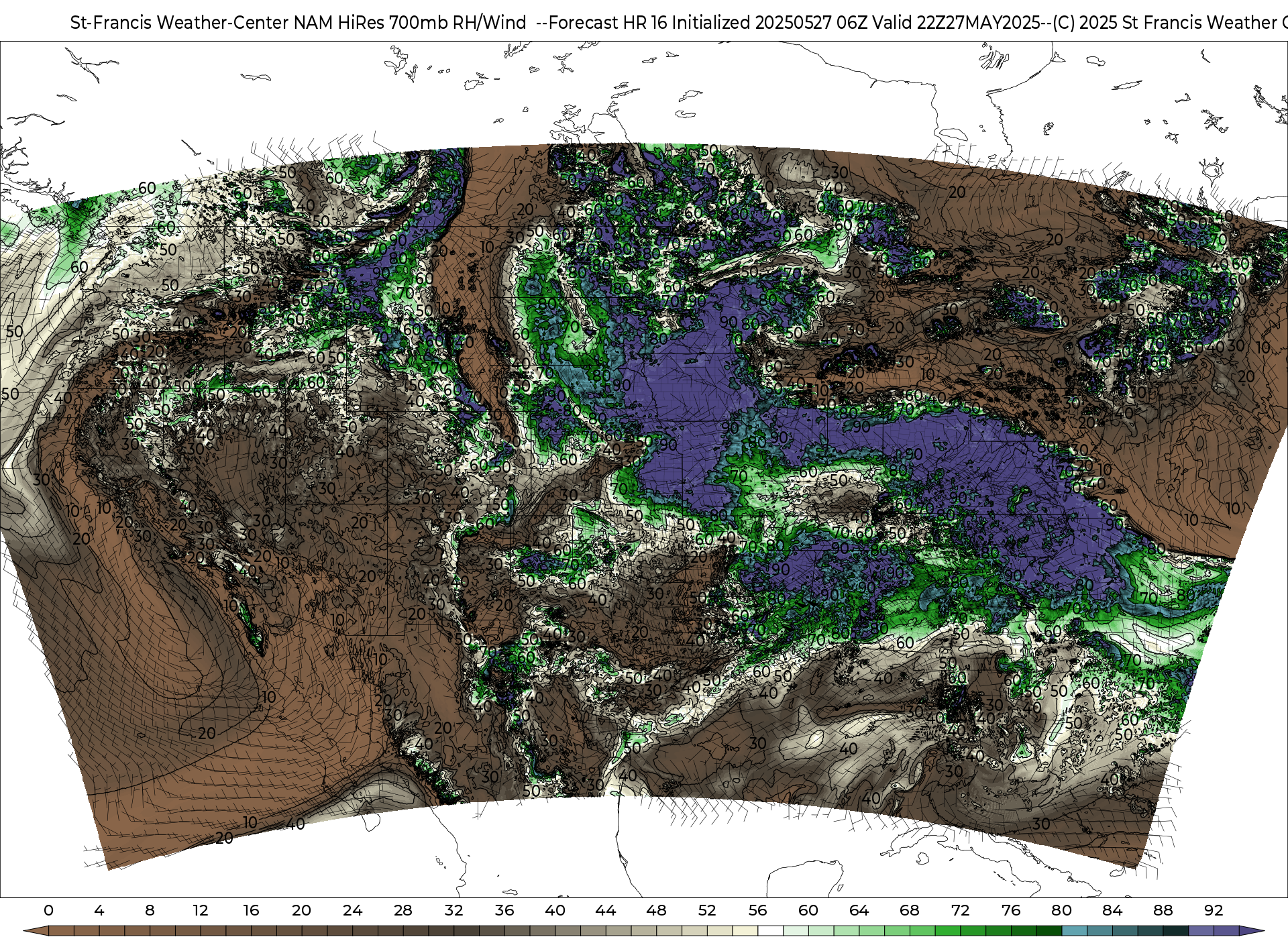Click the purple right arrow tip of the colorbar
1288x939 pixels.
(1250, 931)
